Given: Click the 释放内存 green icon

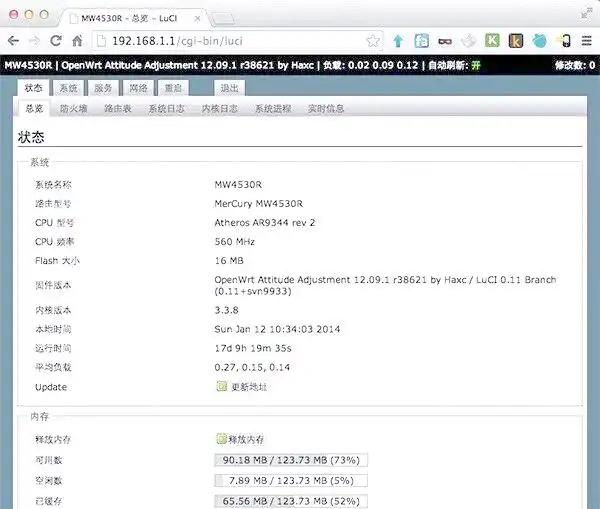Looking at the screenshot, I should coord(222,439).
